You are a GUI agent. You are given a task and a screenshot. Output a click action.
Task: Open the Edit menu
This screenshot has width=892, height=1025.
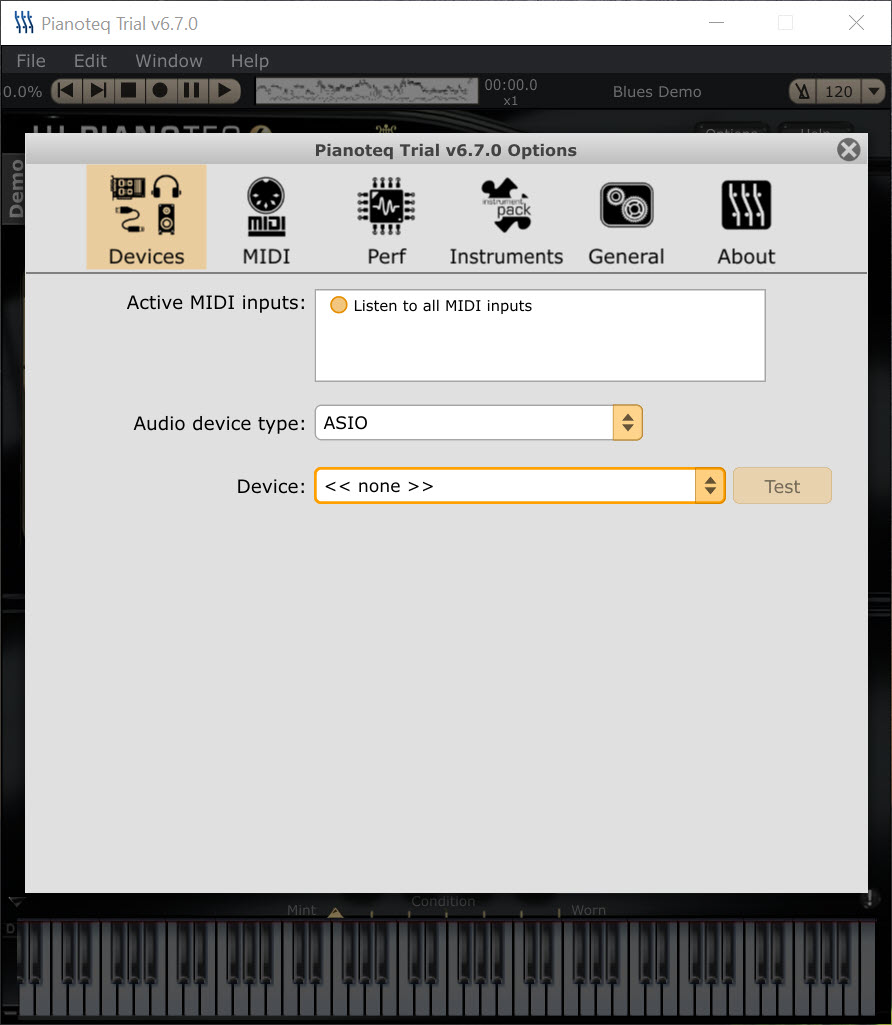click(90, 61)
